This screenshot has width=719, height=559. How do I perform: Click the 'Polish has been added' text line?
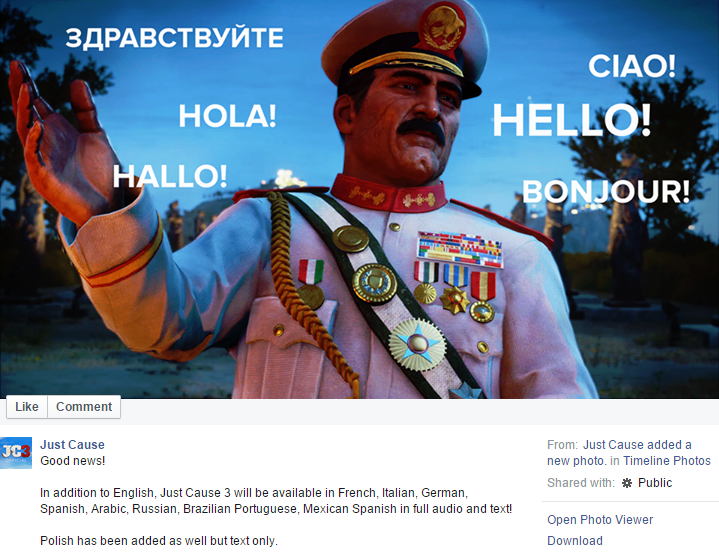pos(159,541)
